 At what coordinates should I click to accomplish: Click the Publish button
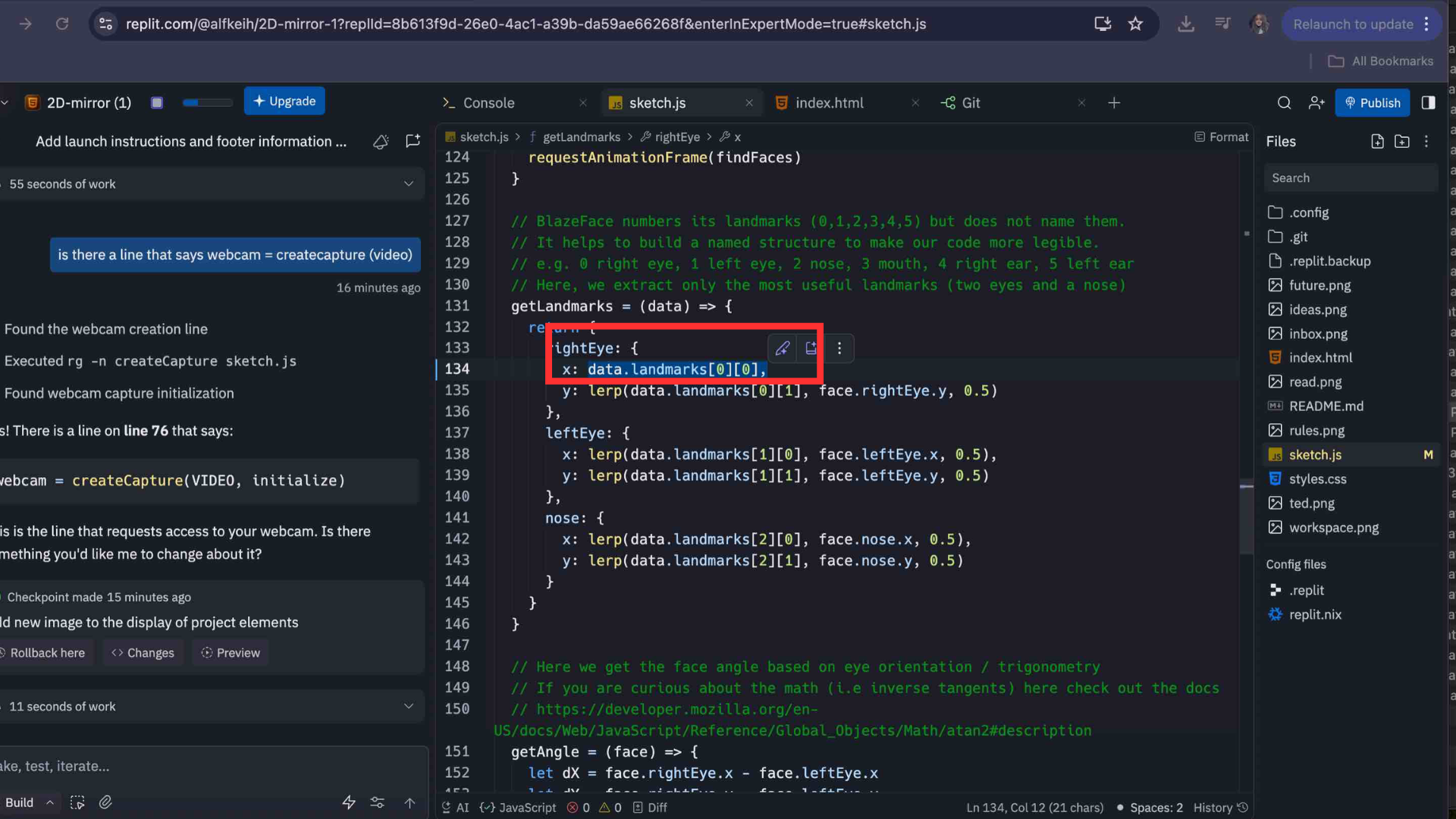tap(1372, 103)
